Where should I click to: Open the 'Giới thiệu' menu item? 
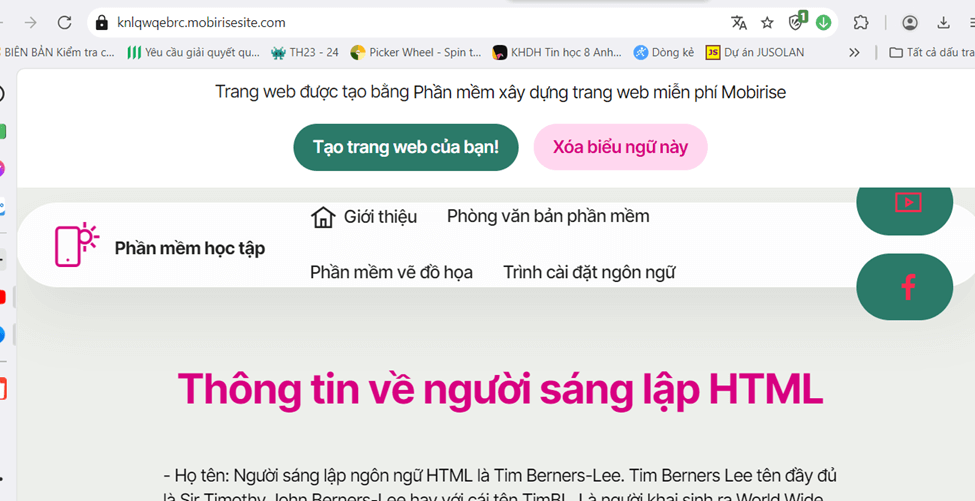pos(364,217)
